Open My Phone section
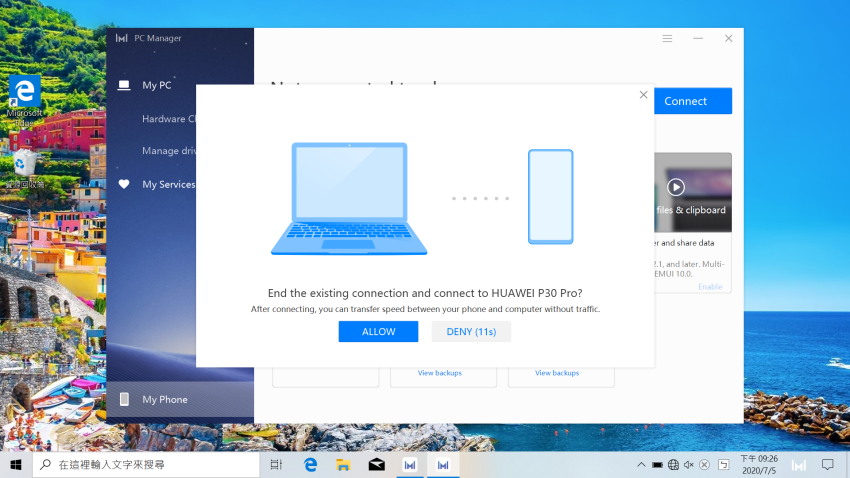 (x=180, y=399)
